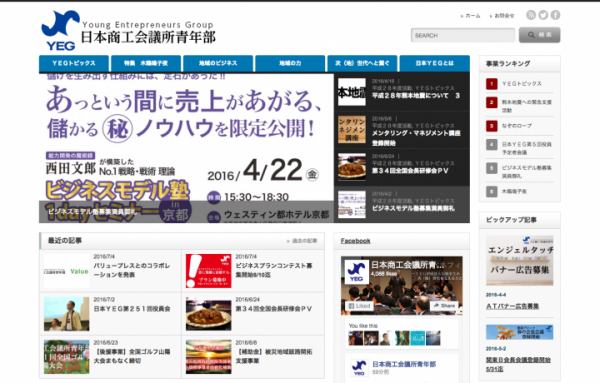Click into the SEARCH input field

(x=463, y=35)
